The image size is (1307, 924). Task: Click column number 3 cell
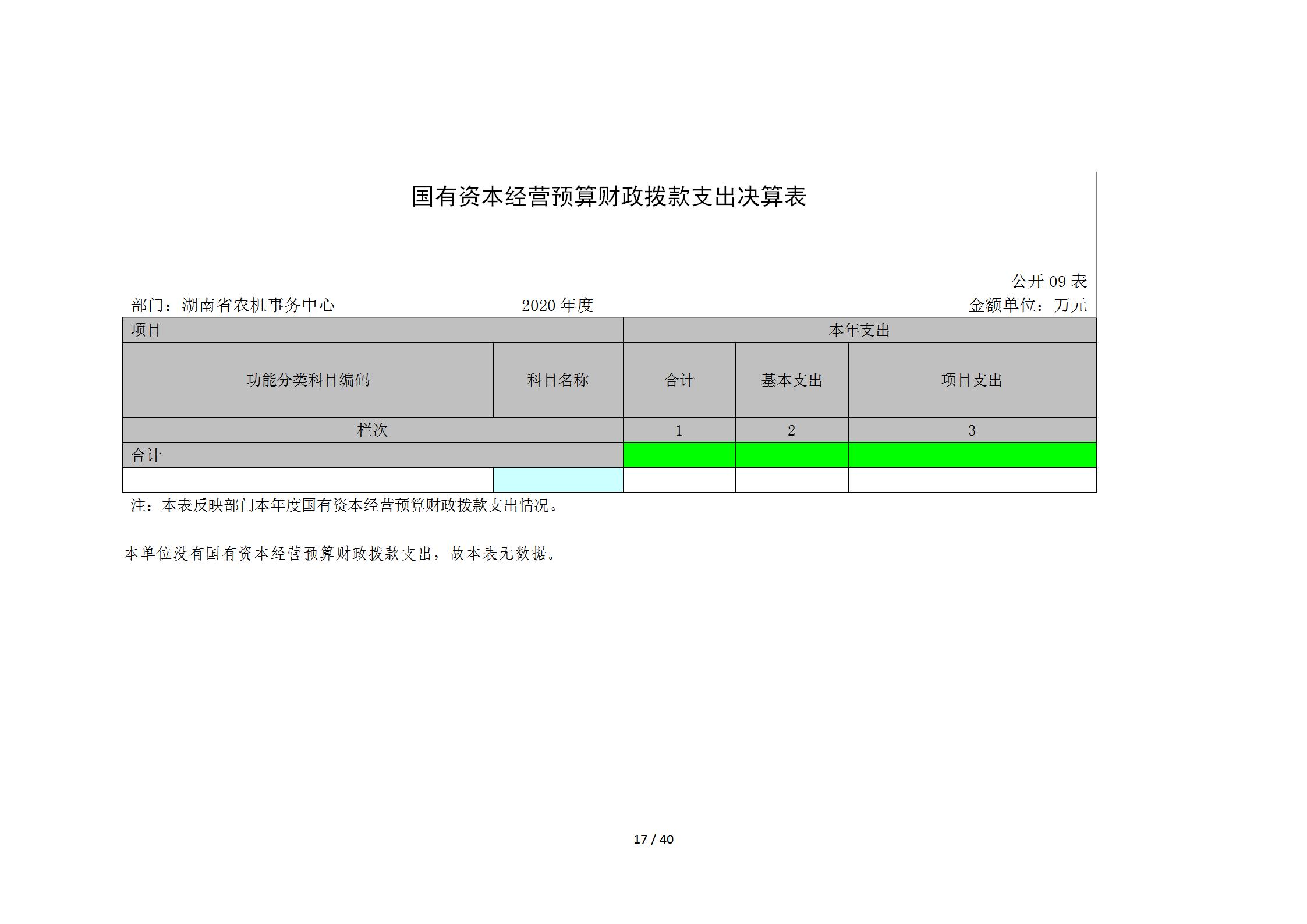click(972, 430)
